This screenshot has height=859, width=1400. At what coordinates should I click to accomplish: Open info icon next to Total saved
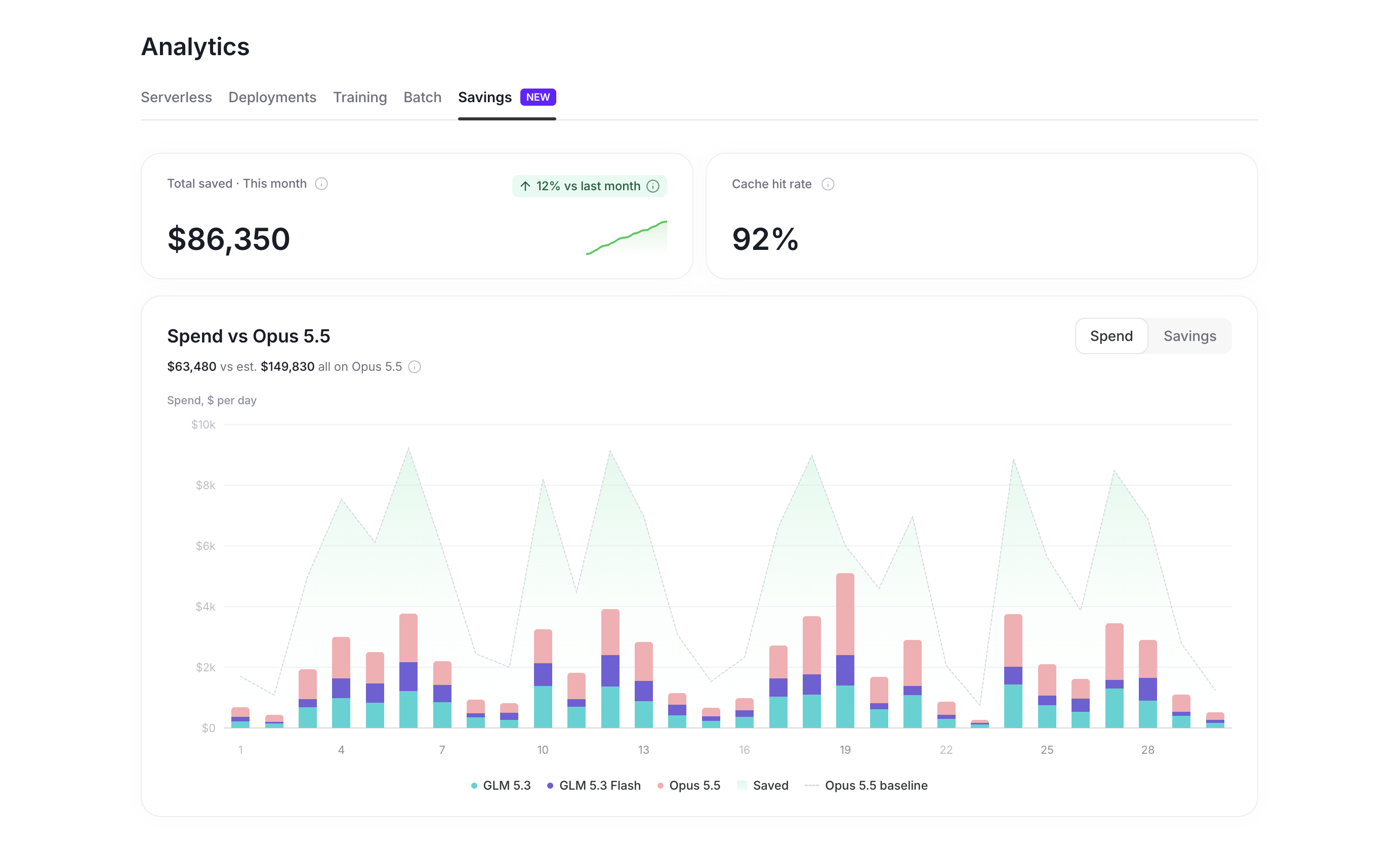[321, 184]
